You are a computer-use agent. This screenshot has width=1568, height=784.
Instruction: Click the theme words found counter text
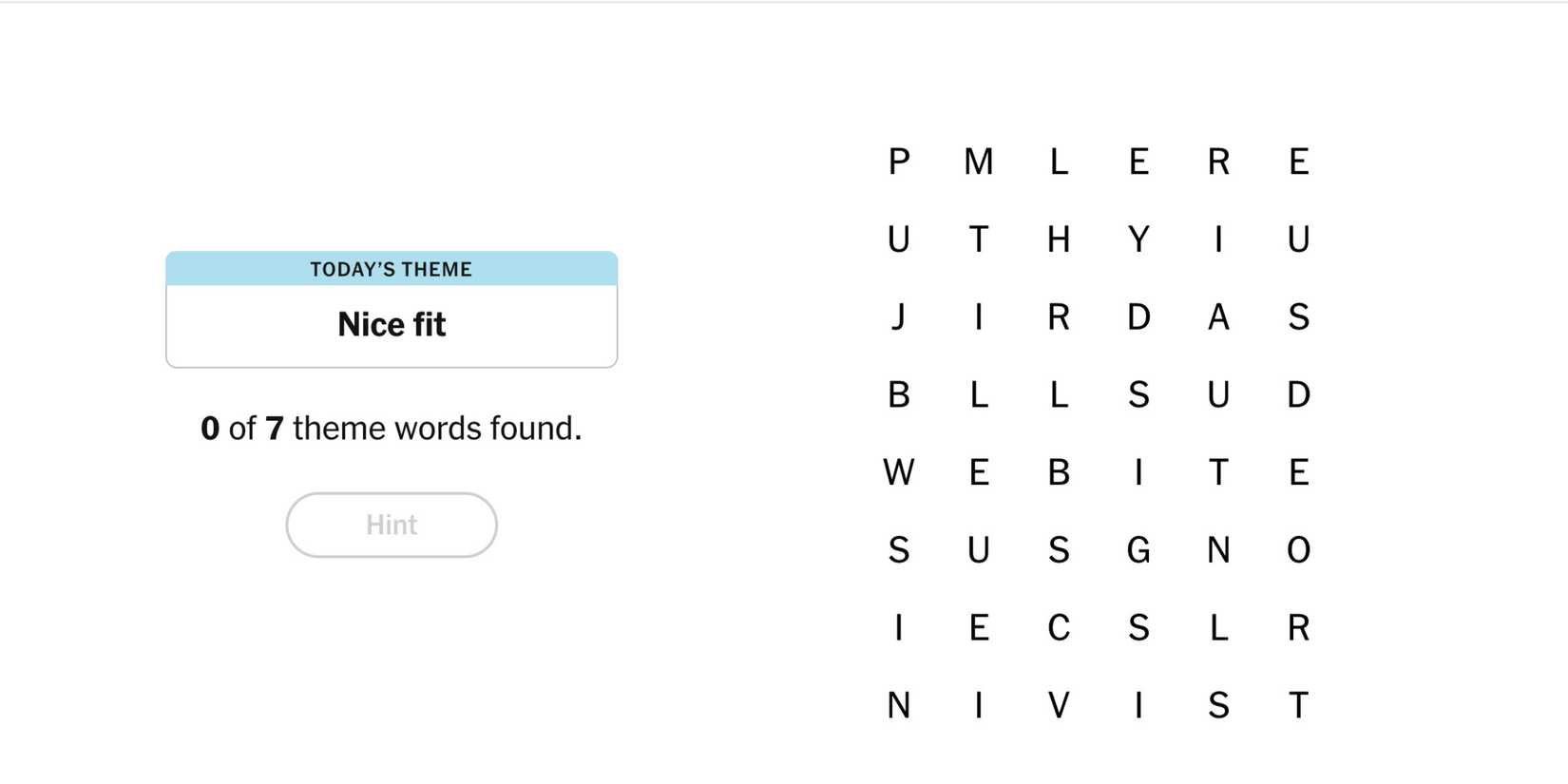click(391, 428)
